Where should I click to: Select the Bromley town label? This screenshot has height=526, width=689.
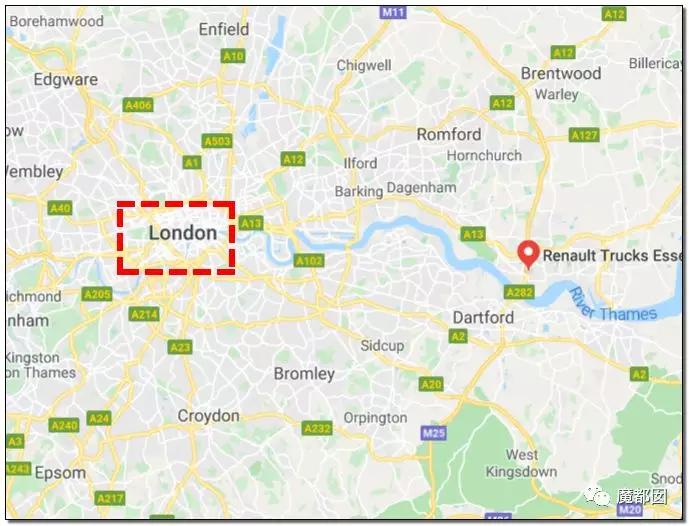pyautogui.click(x=304, y=374)
